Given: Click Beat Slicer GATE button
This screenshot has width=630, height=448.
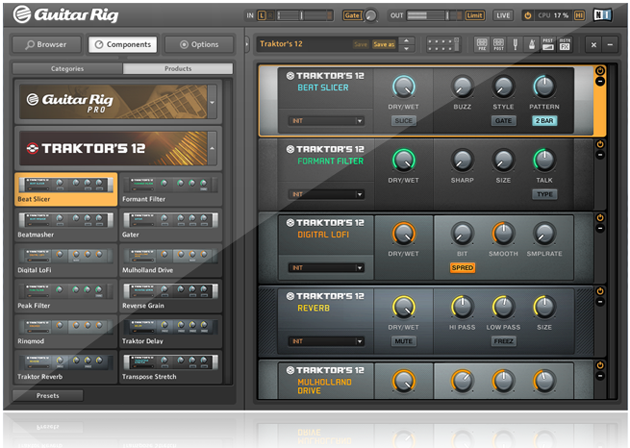Looking at the screenshot, I should (503, 121).
